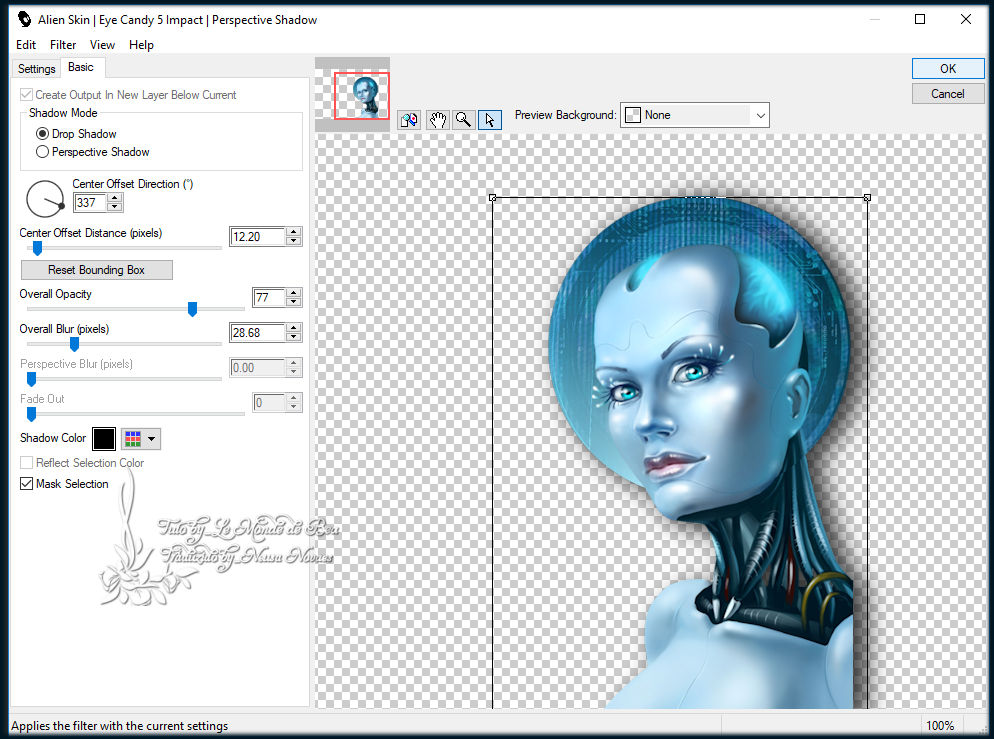Maximize the Perspective Shadow window
The height and width of the screenshot is (739, 994).
click(920, 20)
